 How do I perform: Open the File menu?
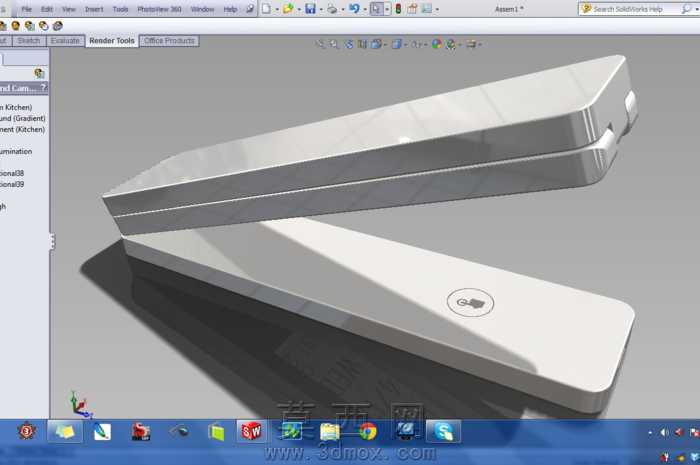tap(26, 9)
